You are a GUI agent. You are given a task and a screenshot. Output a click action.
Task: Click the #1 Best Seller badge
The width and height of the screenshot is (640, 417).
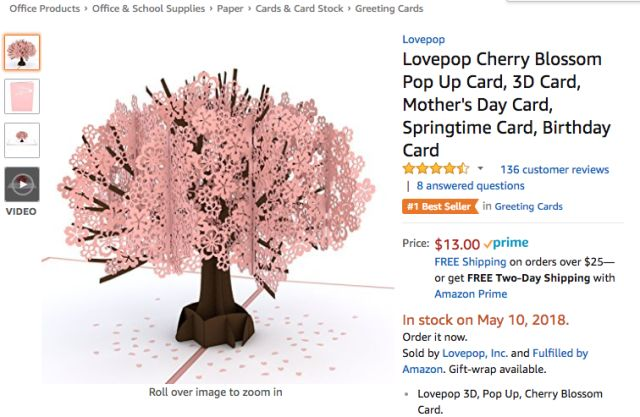pos(440,206)
